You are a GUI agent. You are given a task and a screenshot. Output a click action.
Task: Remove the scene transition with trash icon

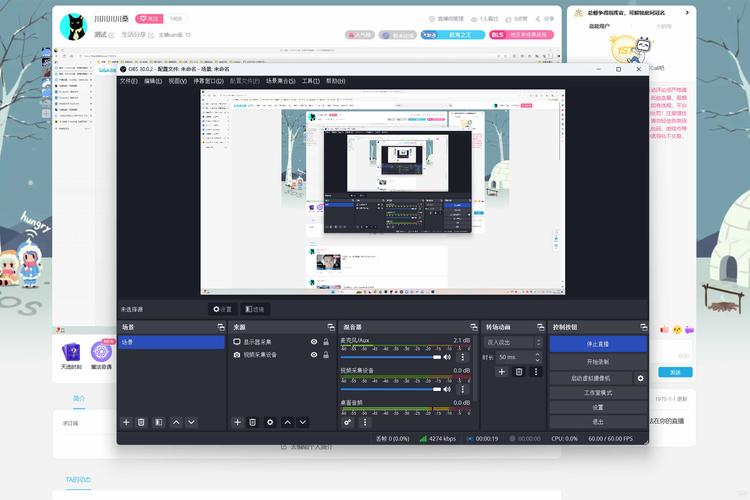[519, 372]
